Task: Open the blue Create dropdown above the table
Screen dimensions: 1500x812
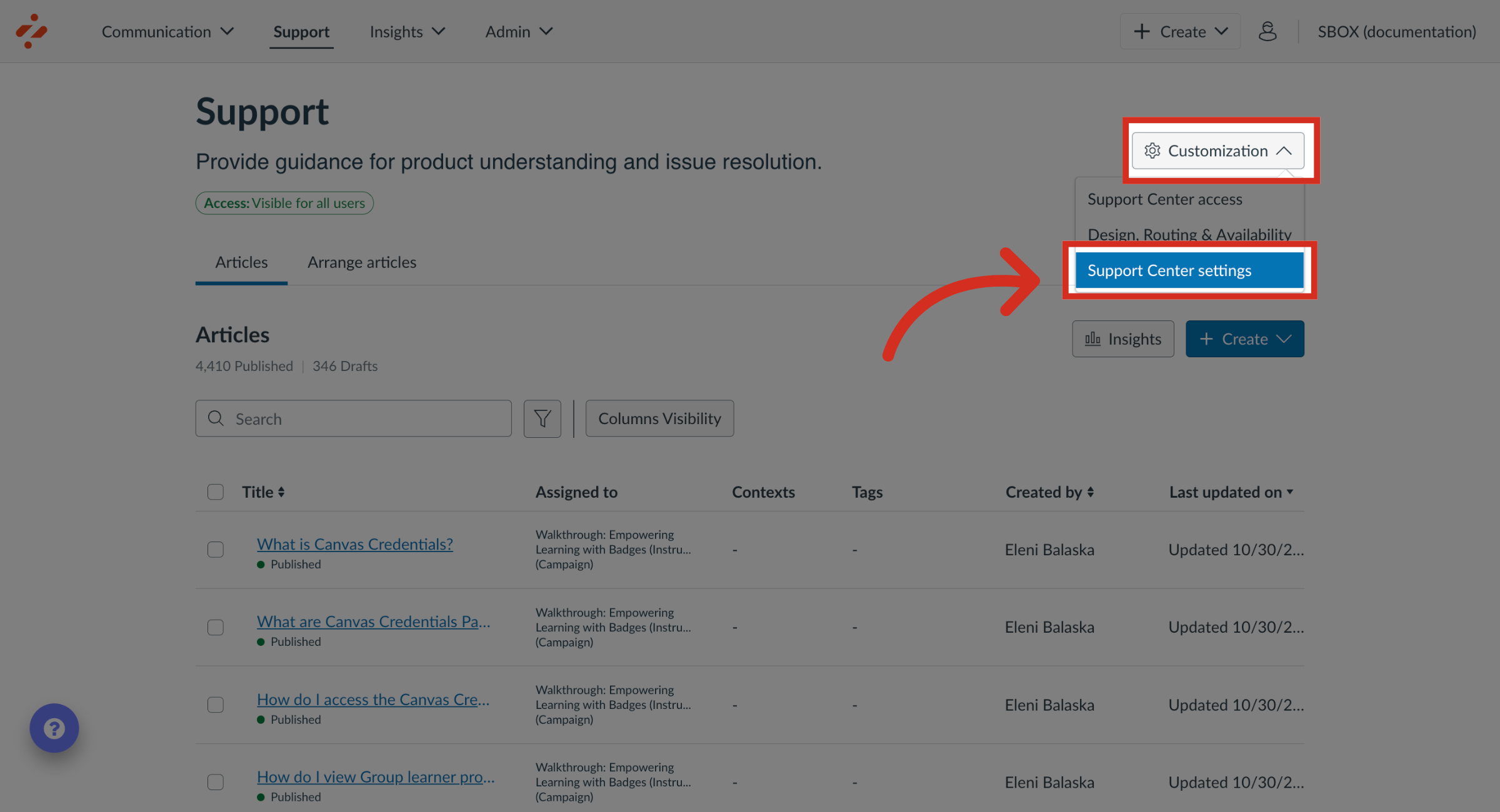Action: (1244, 339)
